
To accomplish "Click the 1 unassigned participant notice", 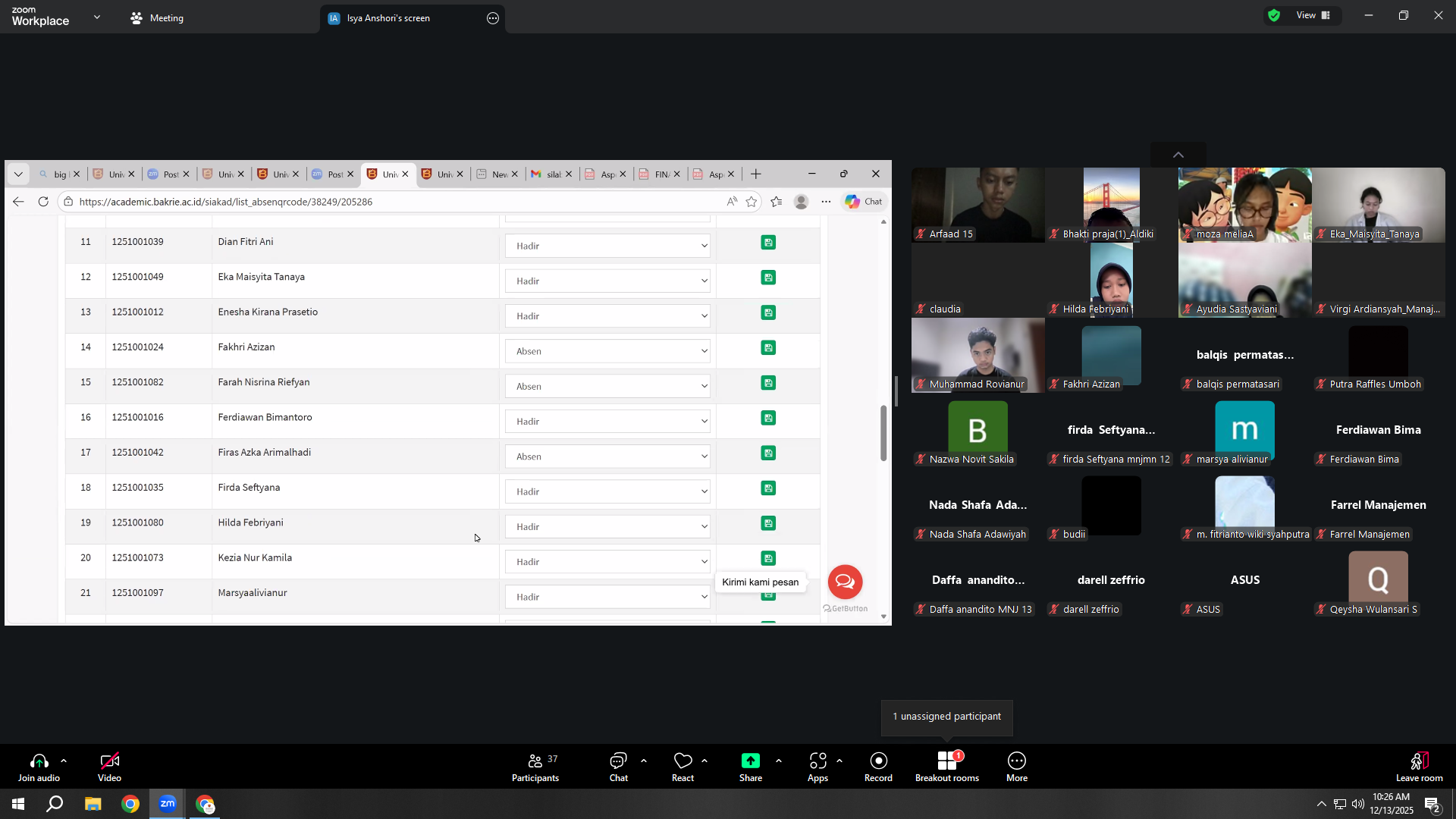I will point(947,717).
